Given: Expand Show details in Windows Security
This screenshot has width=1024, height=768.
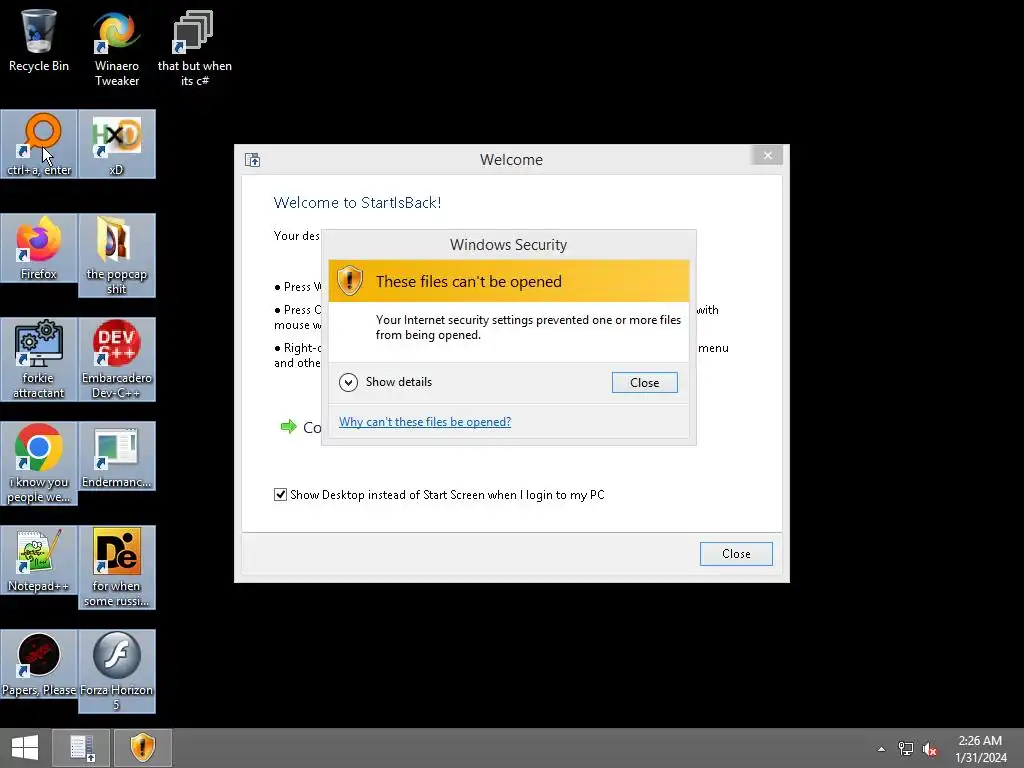Looking at the screenshot, I should click(385, 382).
